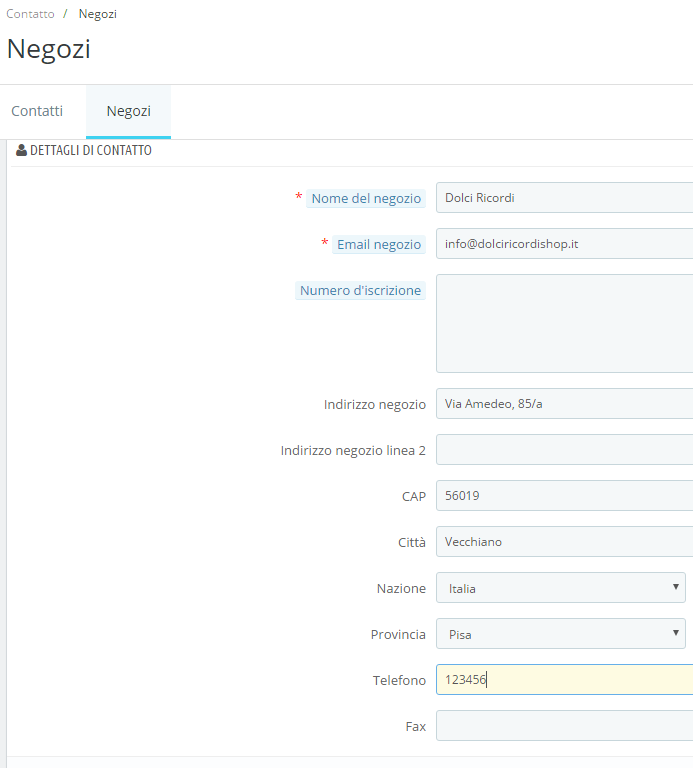Viewport: 693px width, 768px height.
Task: Click the Numero d'iscrizione help label
Action: click(x=361, y=290)
